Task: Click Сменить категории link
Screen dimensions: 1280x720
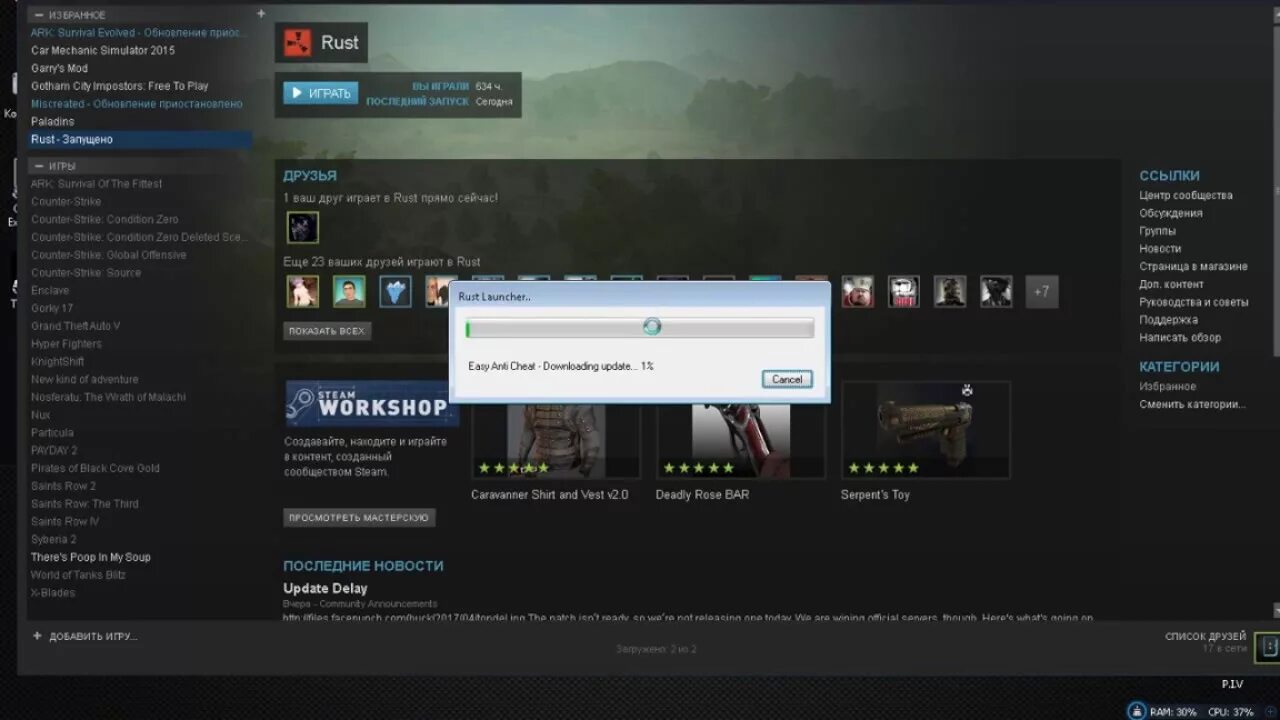Action: [x=1192, y=404]
